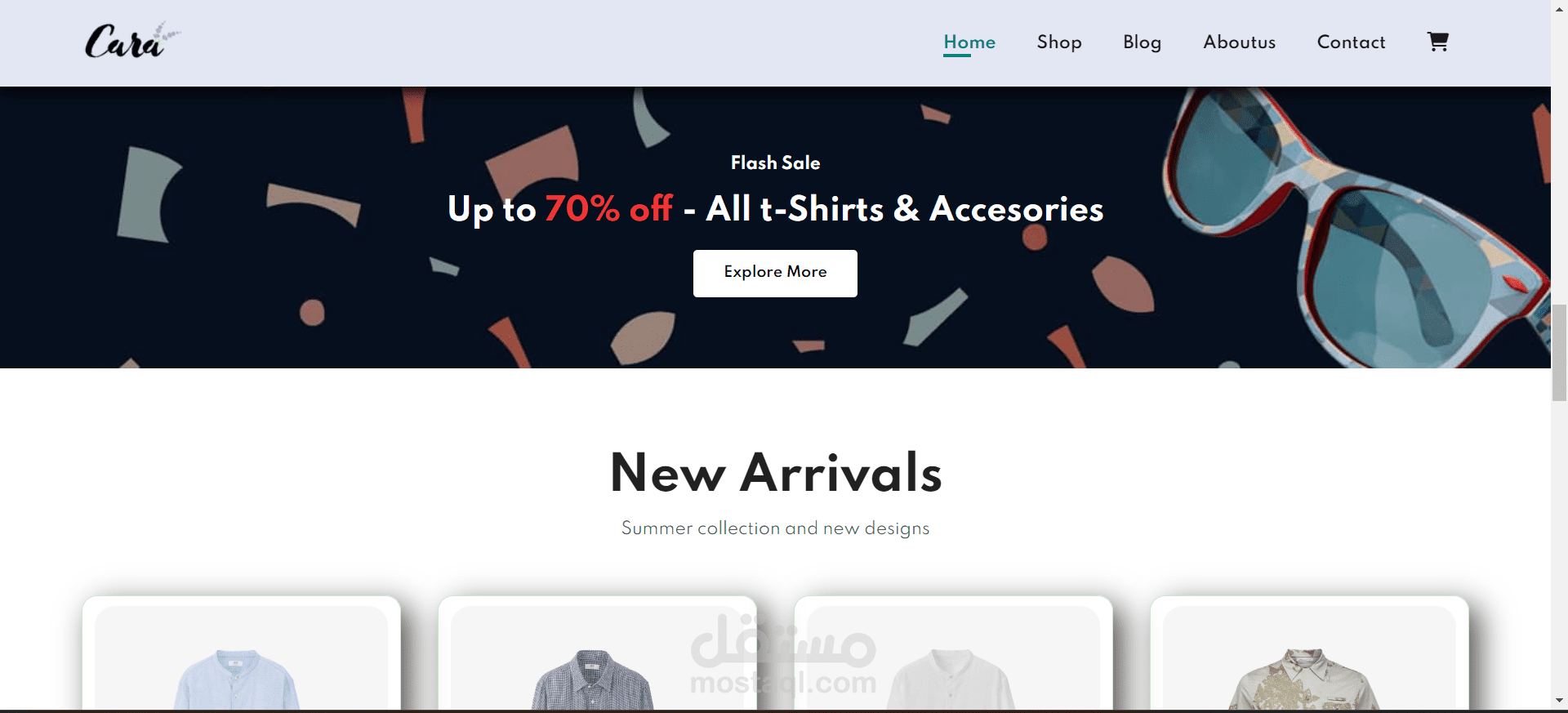
Task: Open the shopping cart icon
Action: pos(1437,42)
